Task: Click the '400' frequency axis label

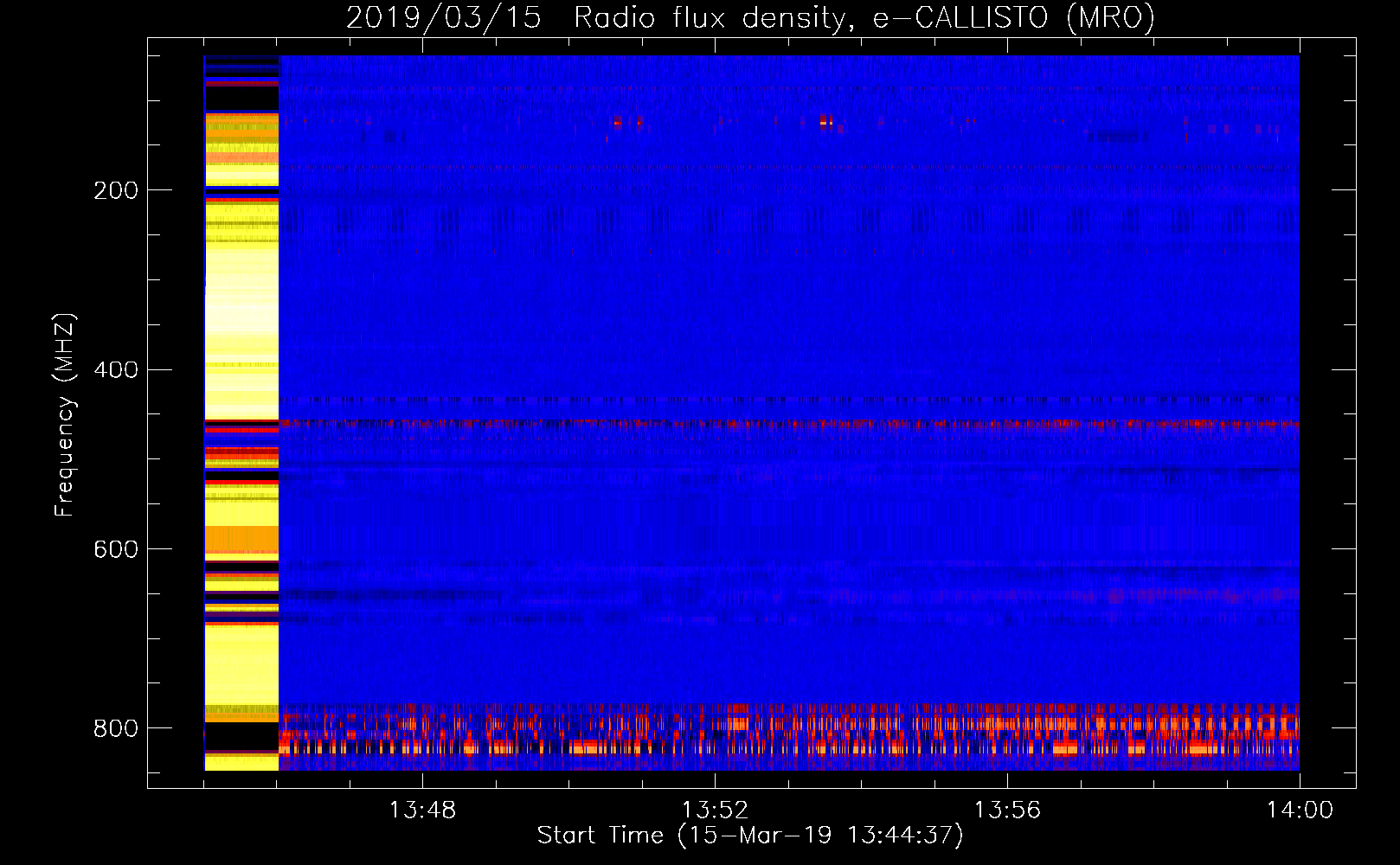Action: (x=116, y=370)
